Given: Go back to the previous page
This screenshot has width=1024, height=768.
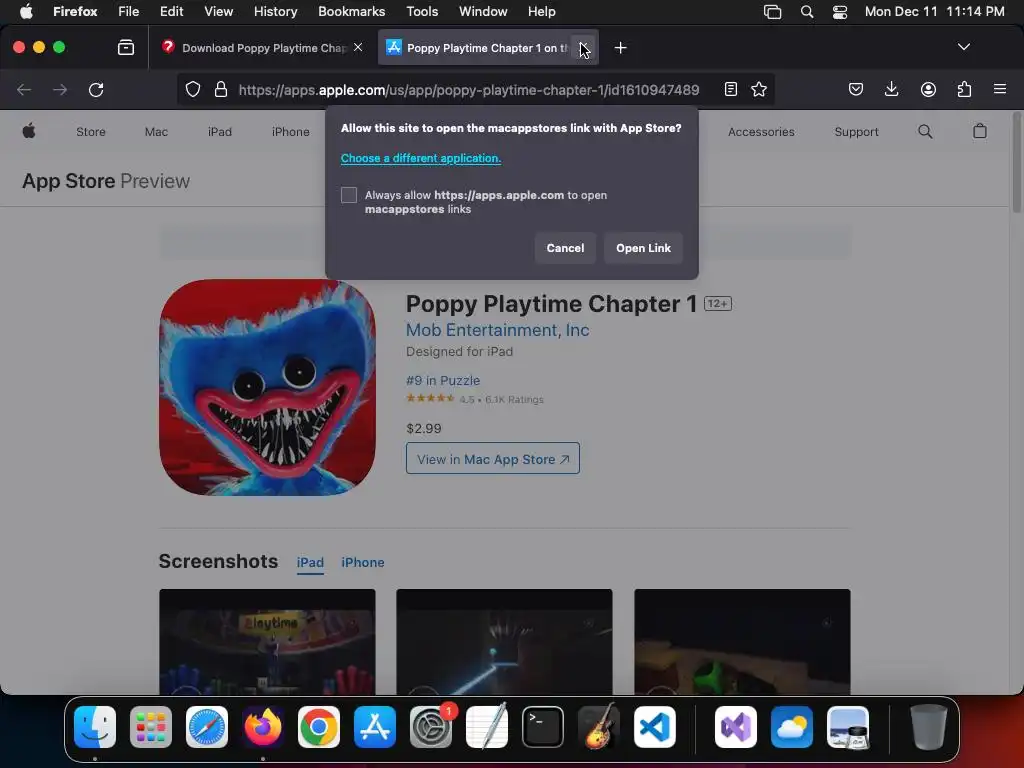Looking at the screenshot, I should [x=24, y=89].
